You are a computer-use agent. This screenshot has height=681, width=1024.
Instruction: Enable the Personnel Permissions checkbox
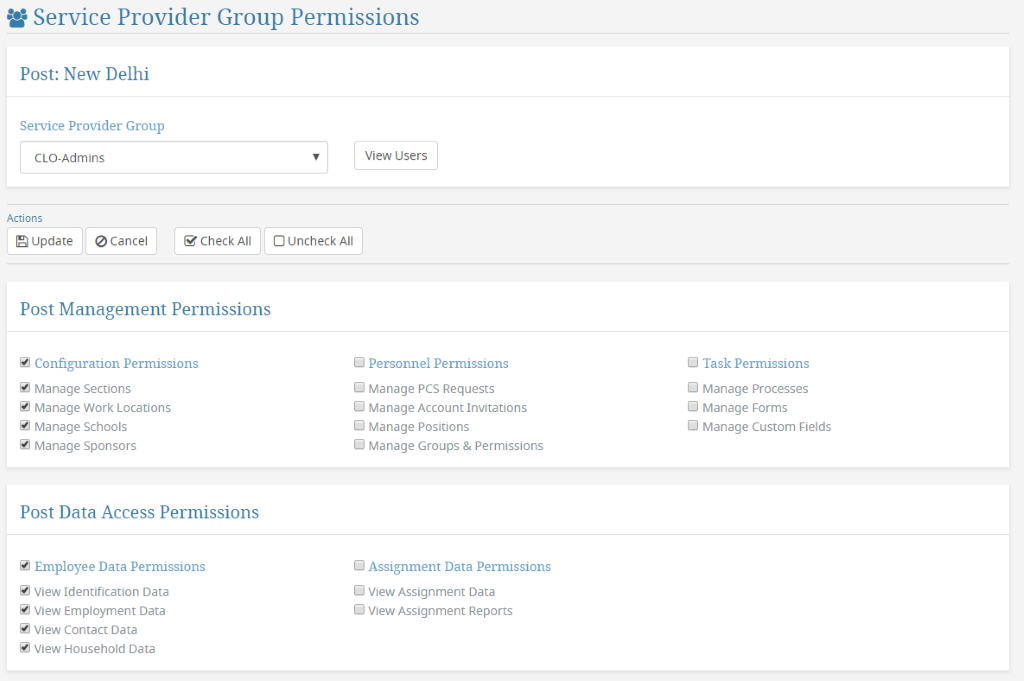click(359, 362)
